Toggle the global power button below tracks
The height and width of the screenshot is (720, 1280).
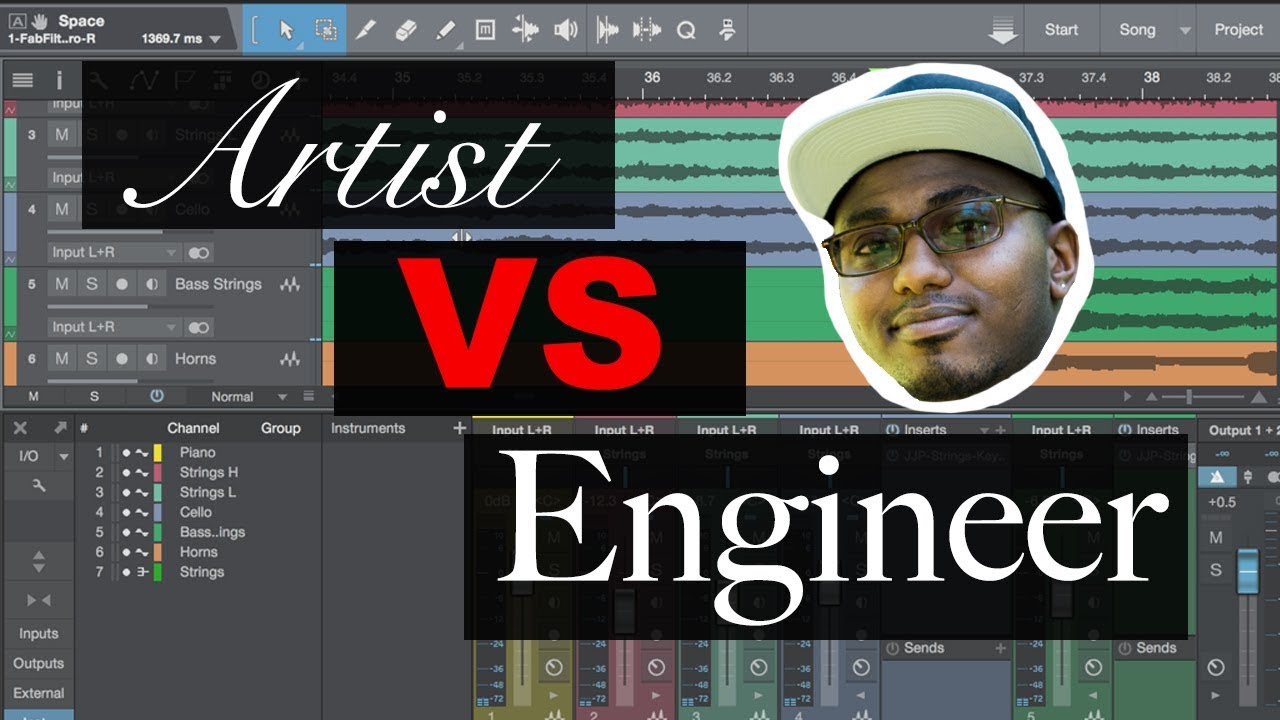pyautogui.click(x=156, y=396)
